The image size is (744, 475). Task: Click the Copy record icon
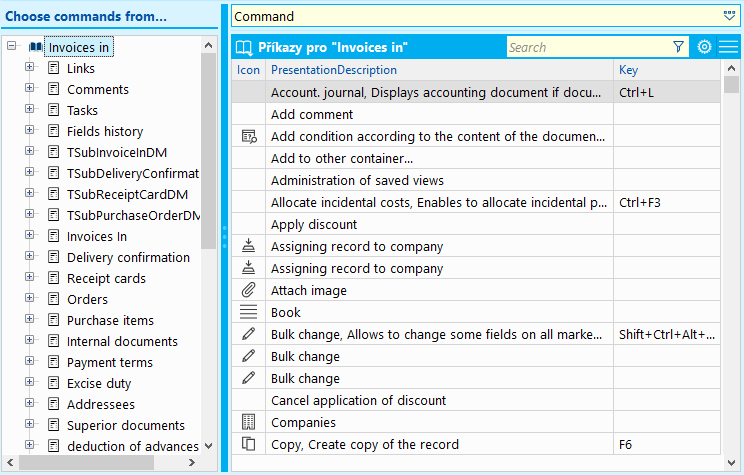tap(249, 444)
